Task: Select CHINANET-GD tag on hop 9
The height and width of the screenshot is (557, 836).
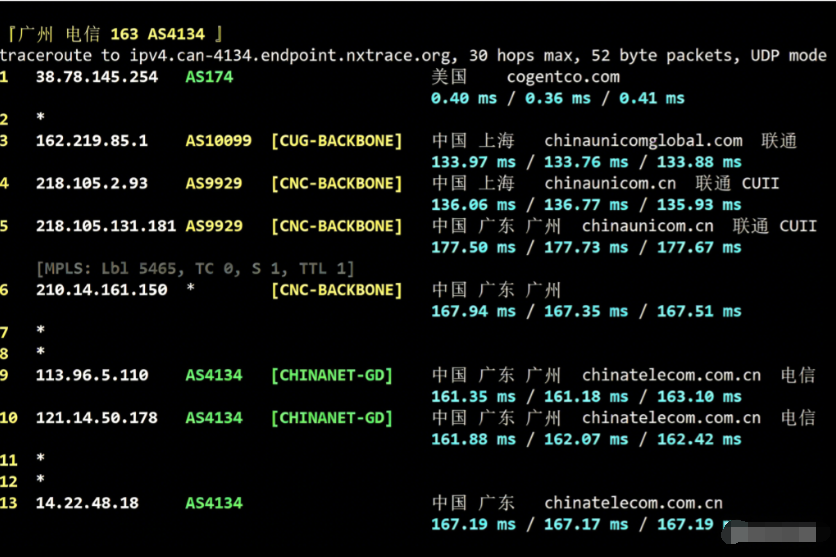Action: pyautogui.click(x=332, y=375)
